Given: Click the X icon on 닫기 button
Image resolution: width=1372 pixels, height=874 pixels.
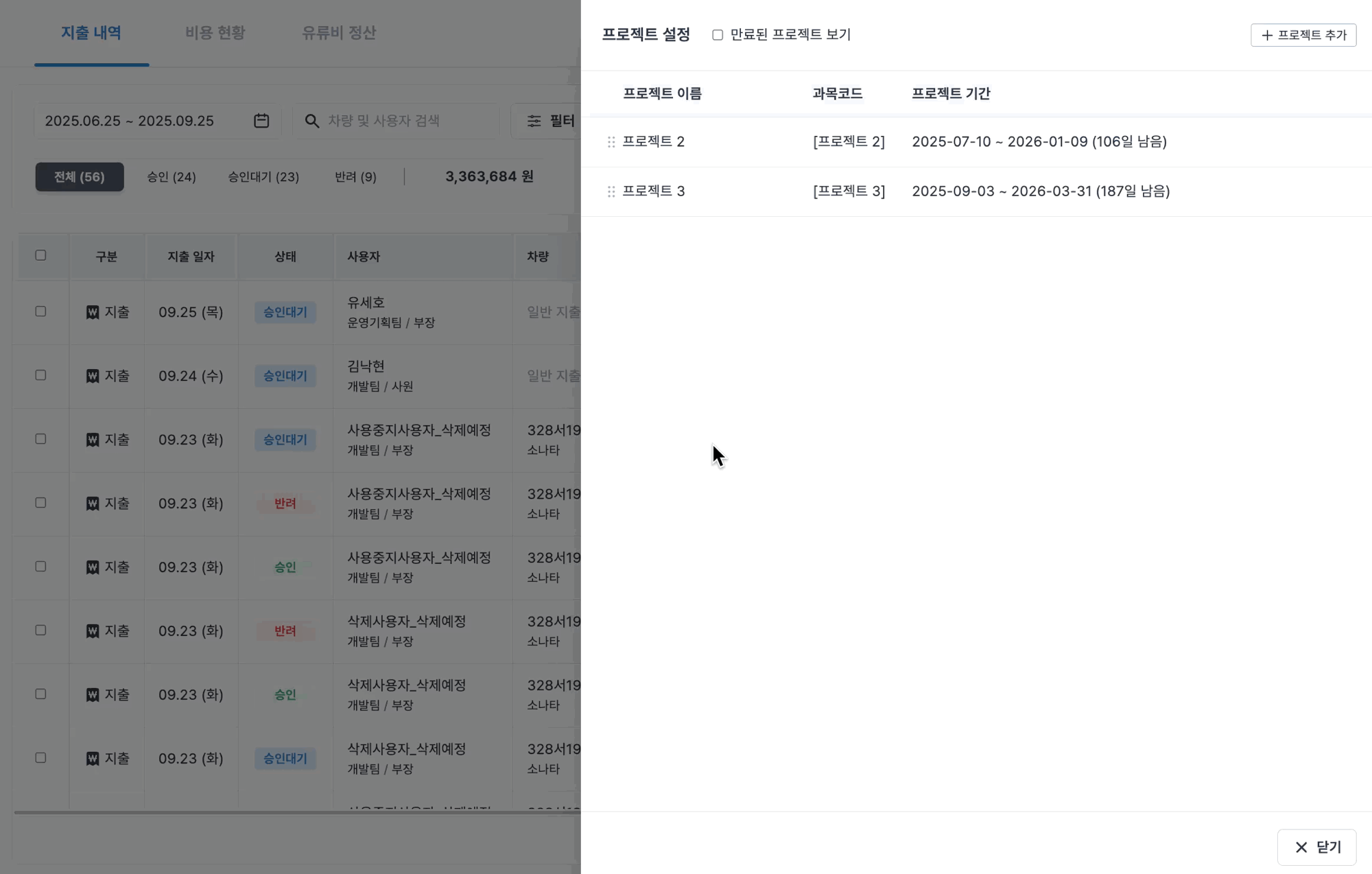Looking at the screenshot, I should [1301, 847].
